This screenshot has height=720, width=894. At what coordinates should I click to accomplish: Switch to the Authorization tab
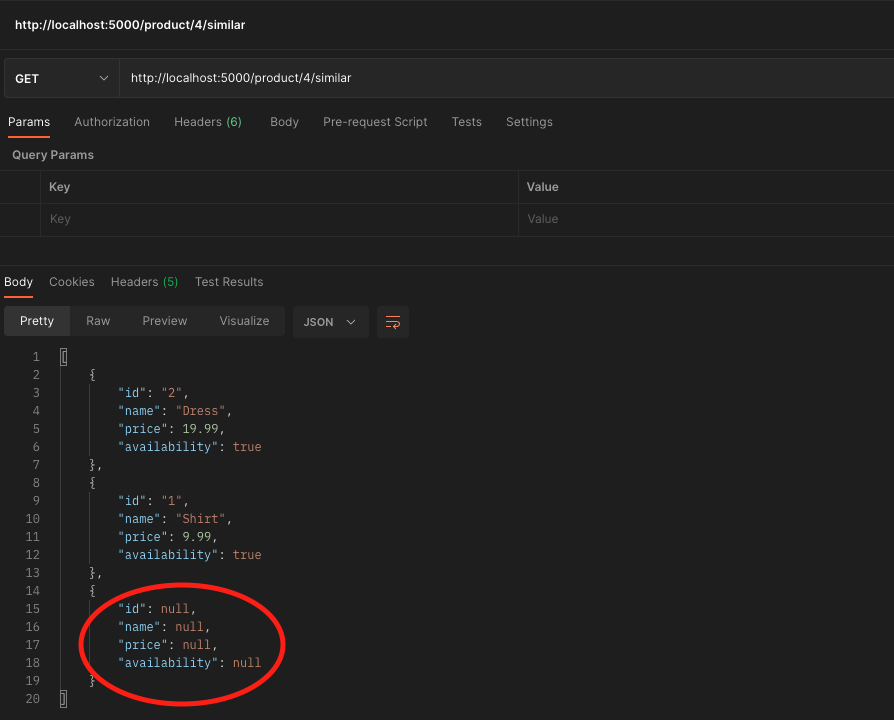(x=111, y=121)
